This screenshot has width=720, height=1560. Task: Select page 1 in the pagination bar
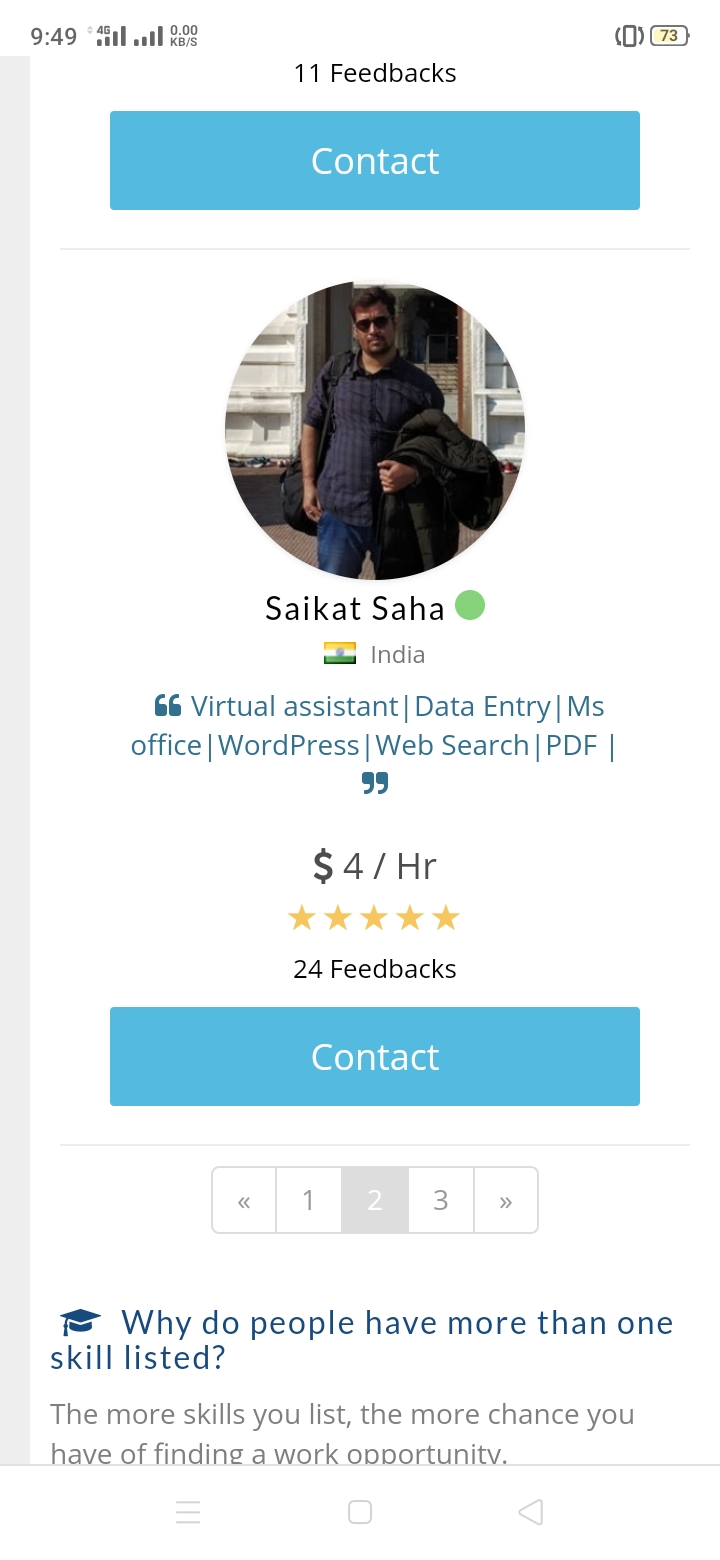pyautogui.click(x=309, y=1200)
